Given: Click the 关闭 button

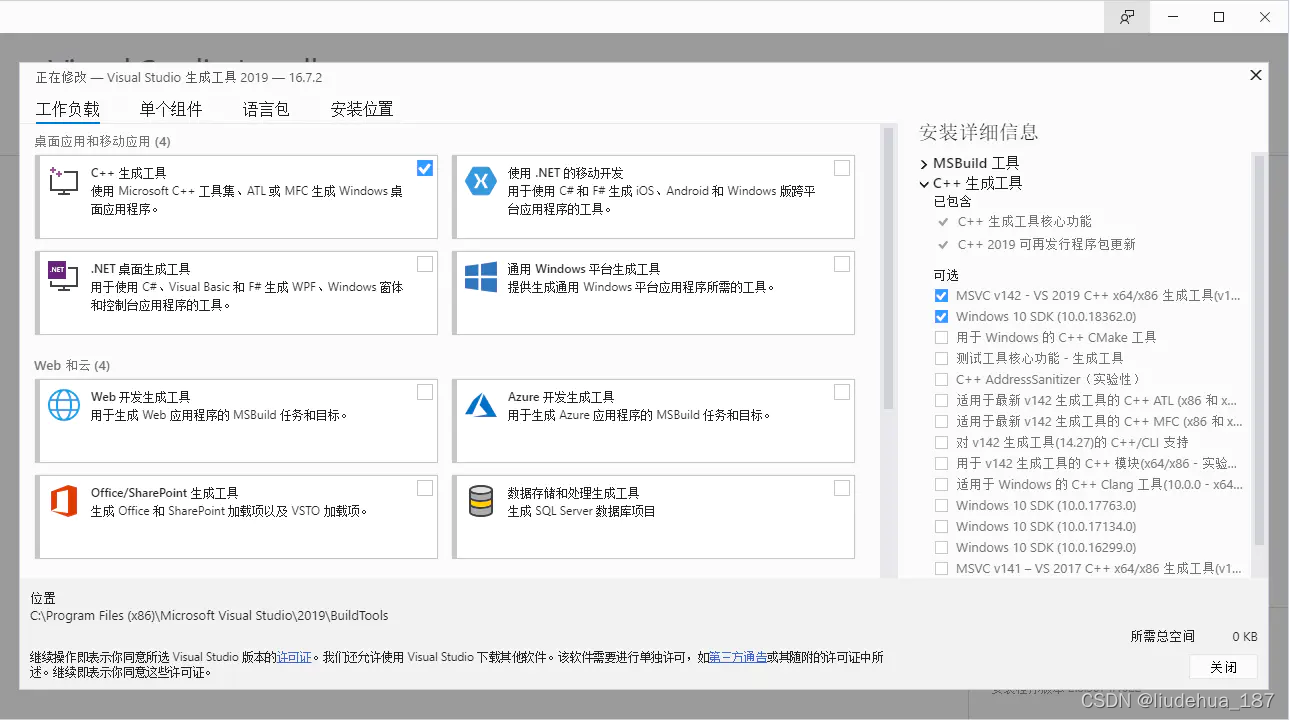Looking at the screenshot, I should click(1223, 667).
